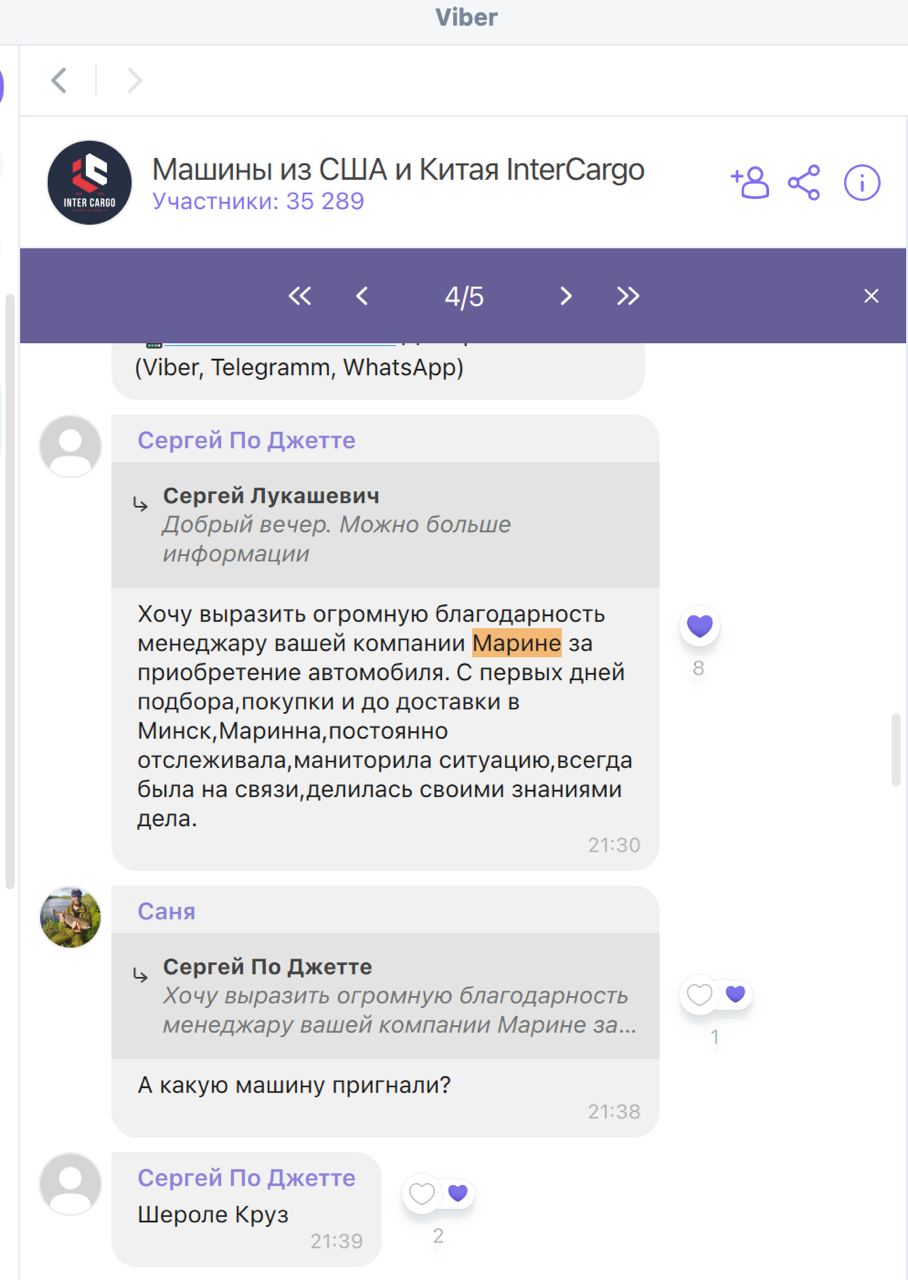This screenshot has width=908, height=1280.
Task: Like Саня's message with outline heart
Action: (700, 995)
